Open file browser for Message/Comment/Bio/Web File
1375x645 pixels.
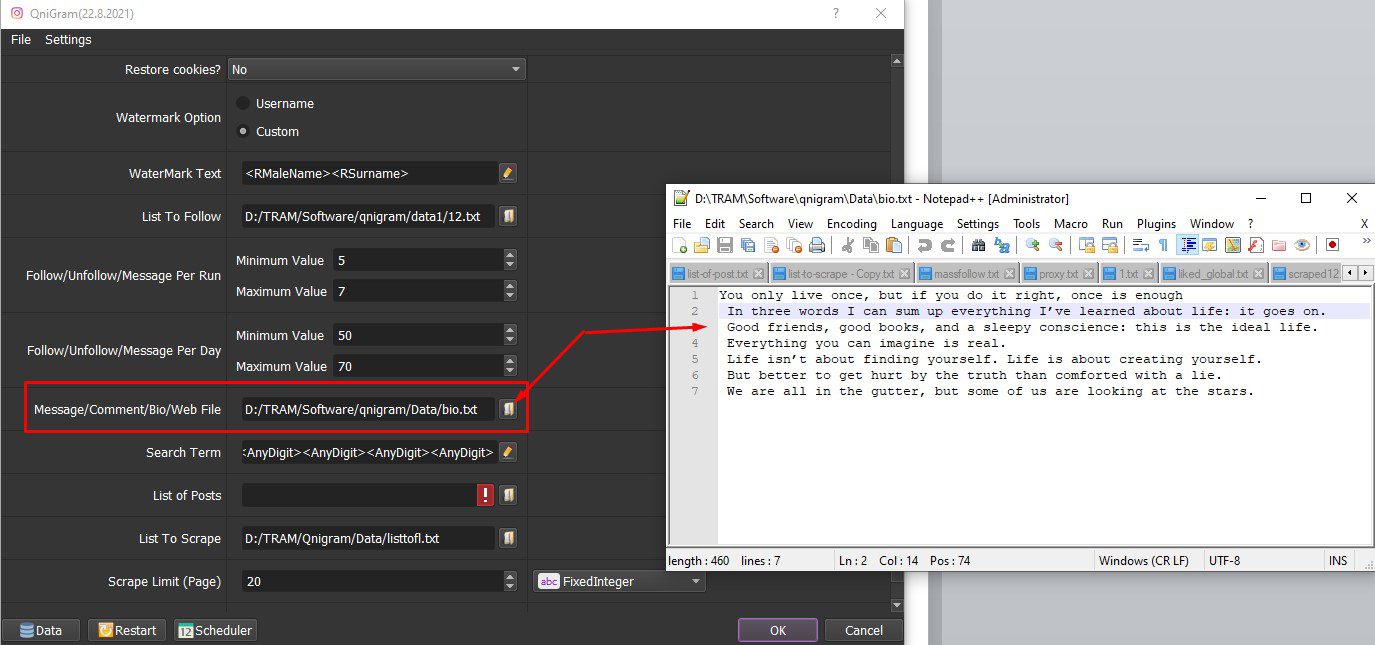508,409
